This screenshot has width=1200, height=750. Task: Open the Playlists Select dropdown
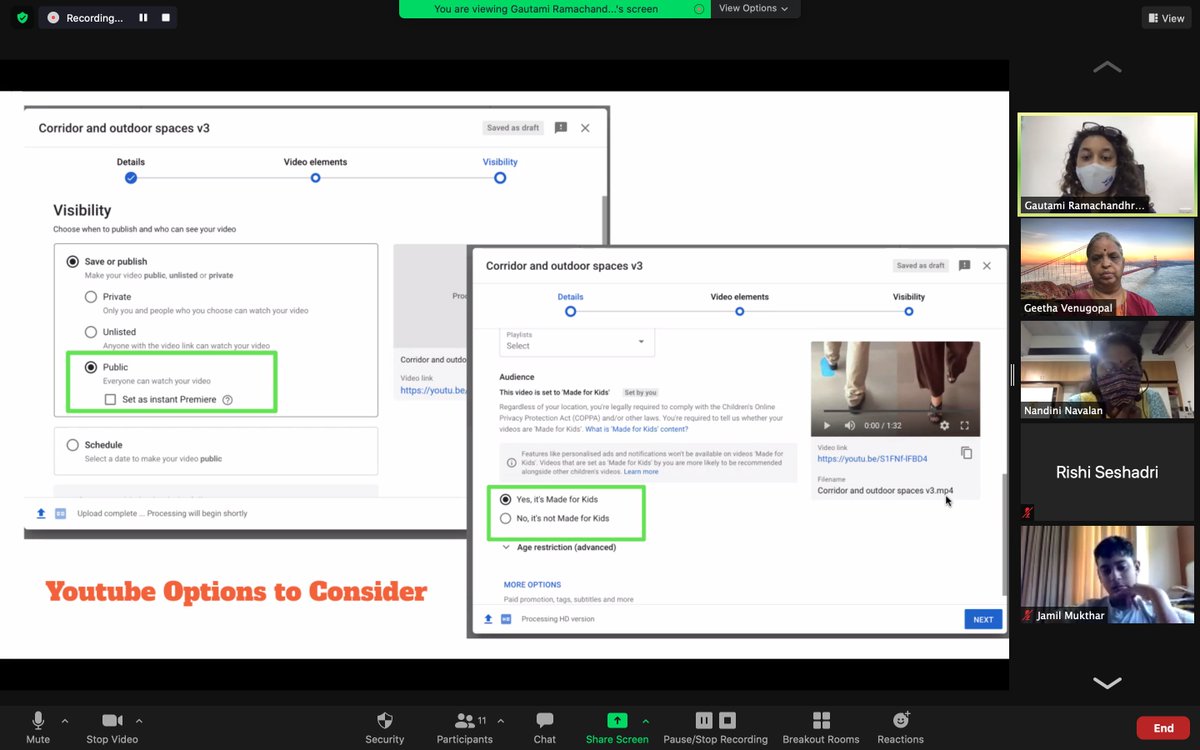click(x=576, y=342)
